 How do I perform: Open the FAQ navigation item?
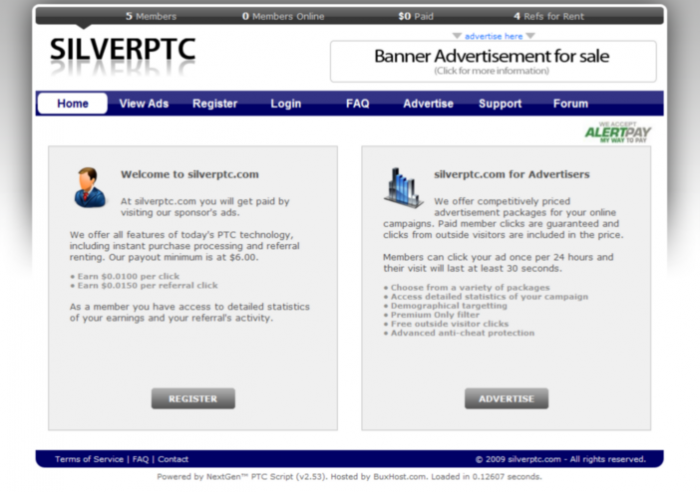point(358,104)
